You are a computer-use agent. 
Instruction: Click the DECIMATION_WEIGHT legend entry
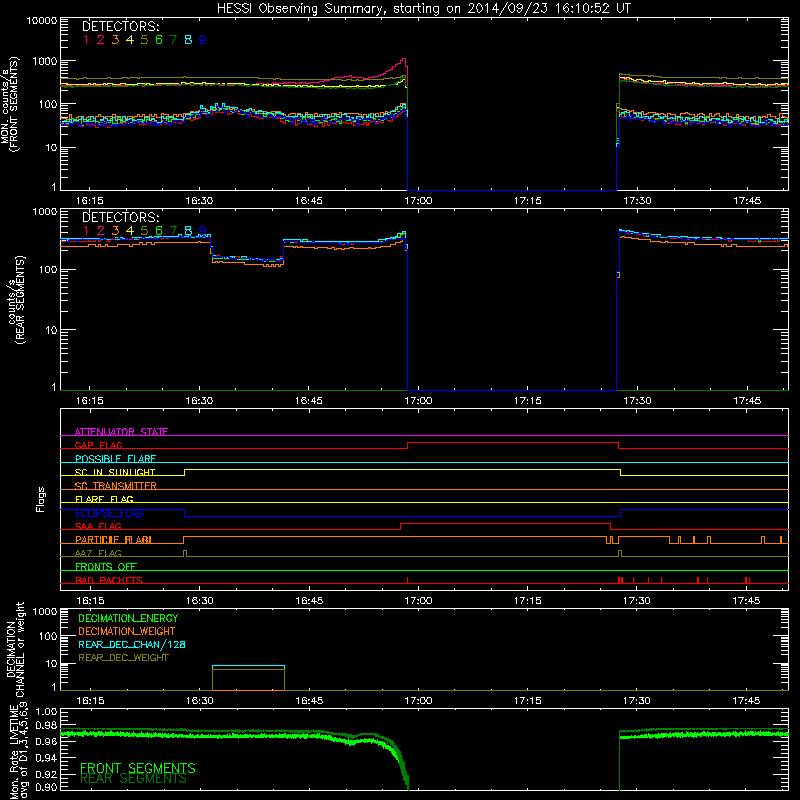point(127,632)
